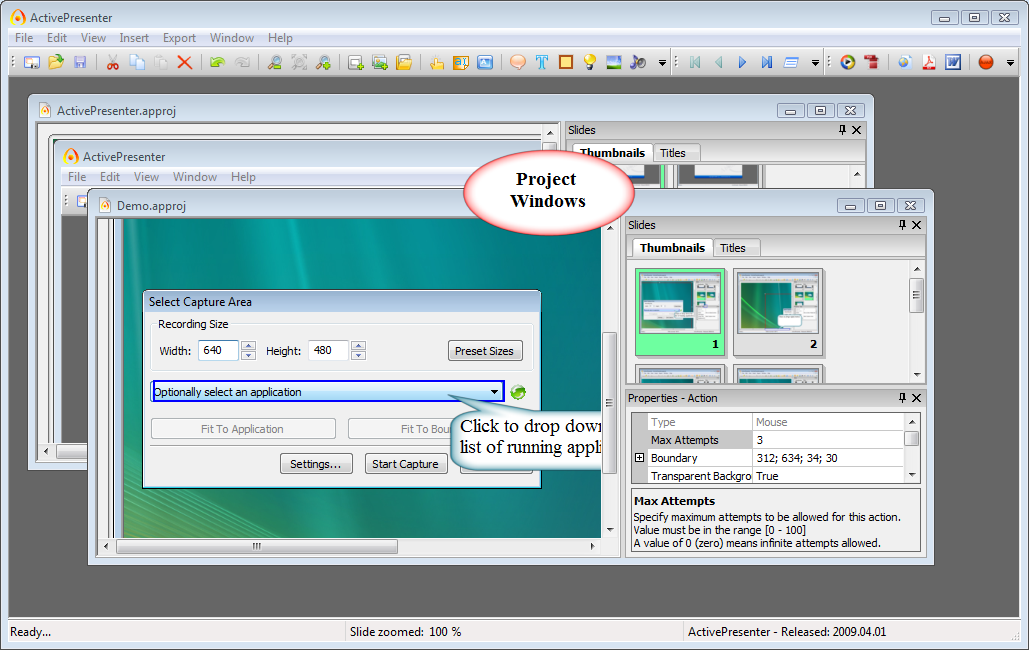
Task: Refresh the application list with the green icon
Action: tap(518, 392)
